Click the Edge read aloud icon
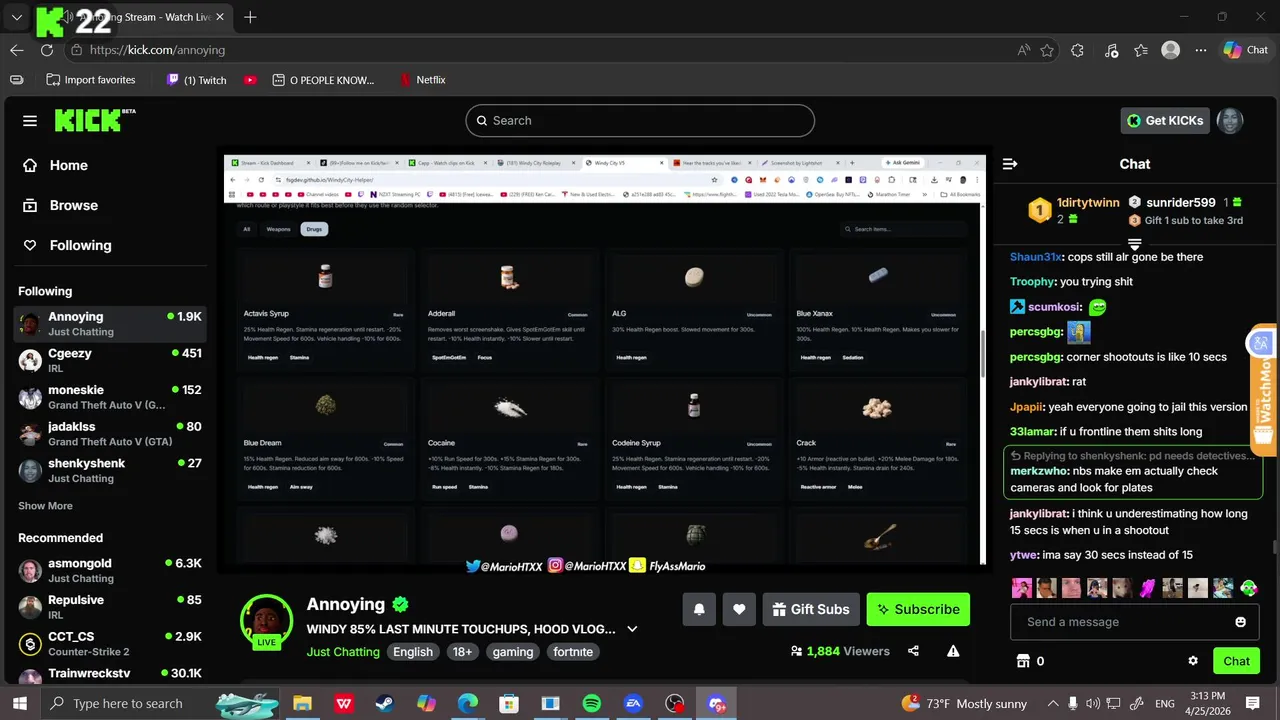Screen dimensions: 1280x720 tap(1023, 50)
